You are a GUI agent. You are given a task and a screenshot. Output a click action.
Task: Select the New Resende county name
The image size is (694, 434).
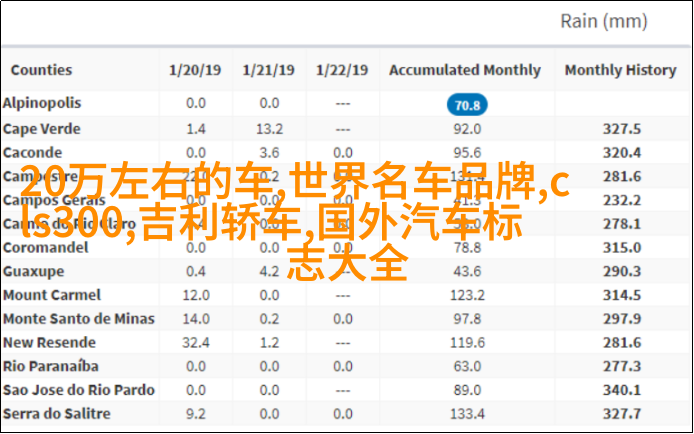(x=49, y=342)
